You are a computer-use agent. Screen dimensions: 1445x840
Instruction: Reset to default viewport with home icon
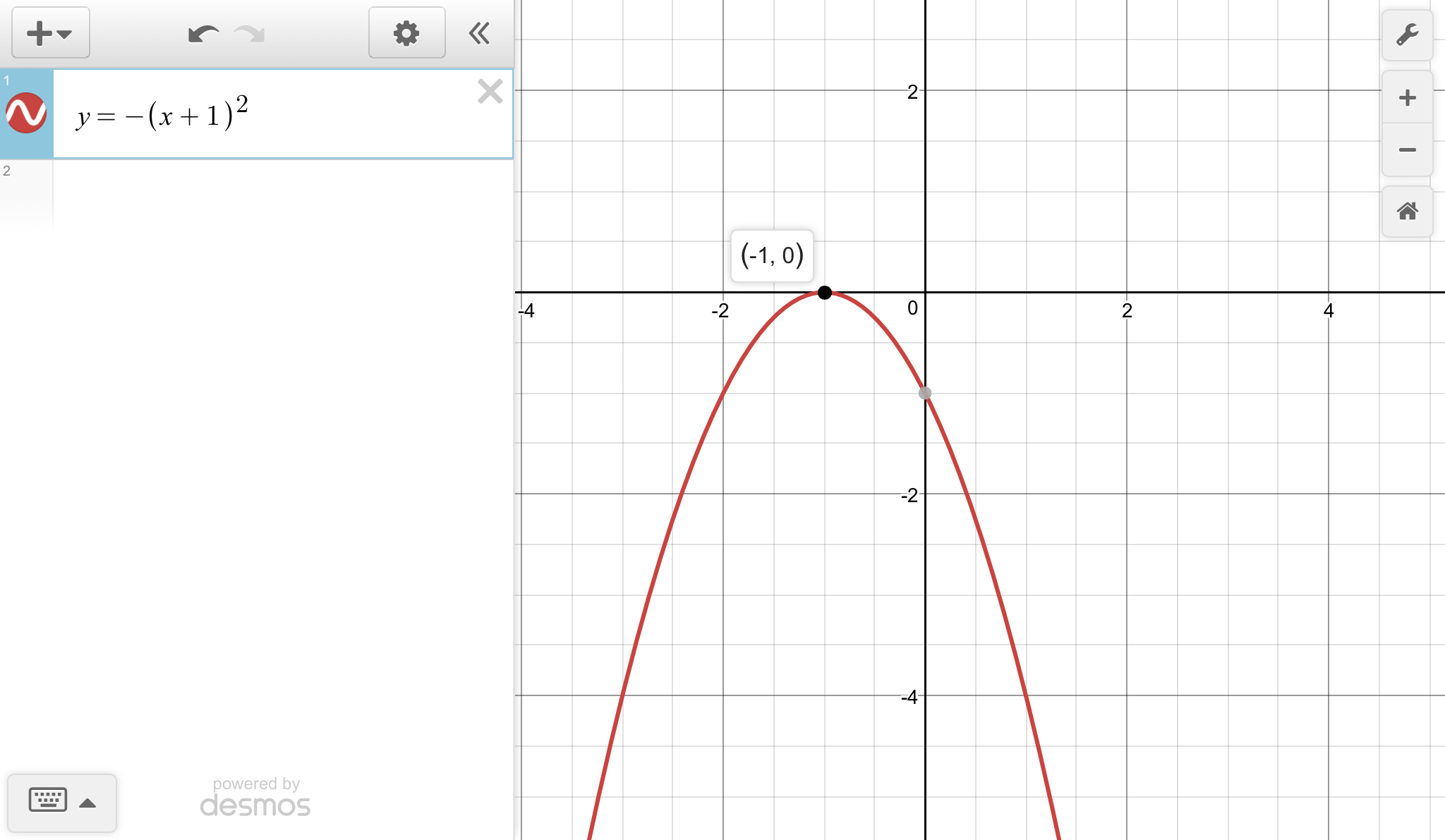point(1407,211)
